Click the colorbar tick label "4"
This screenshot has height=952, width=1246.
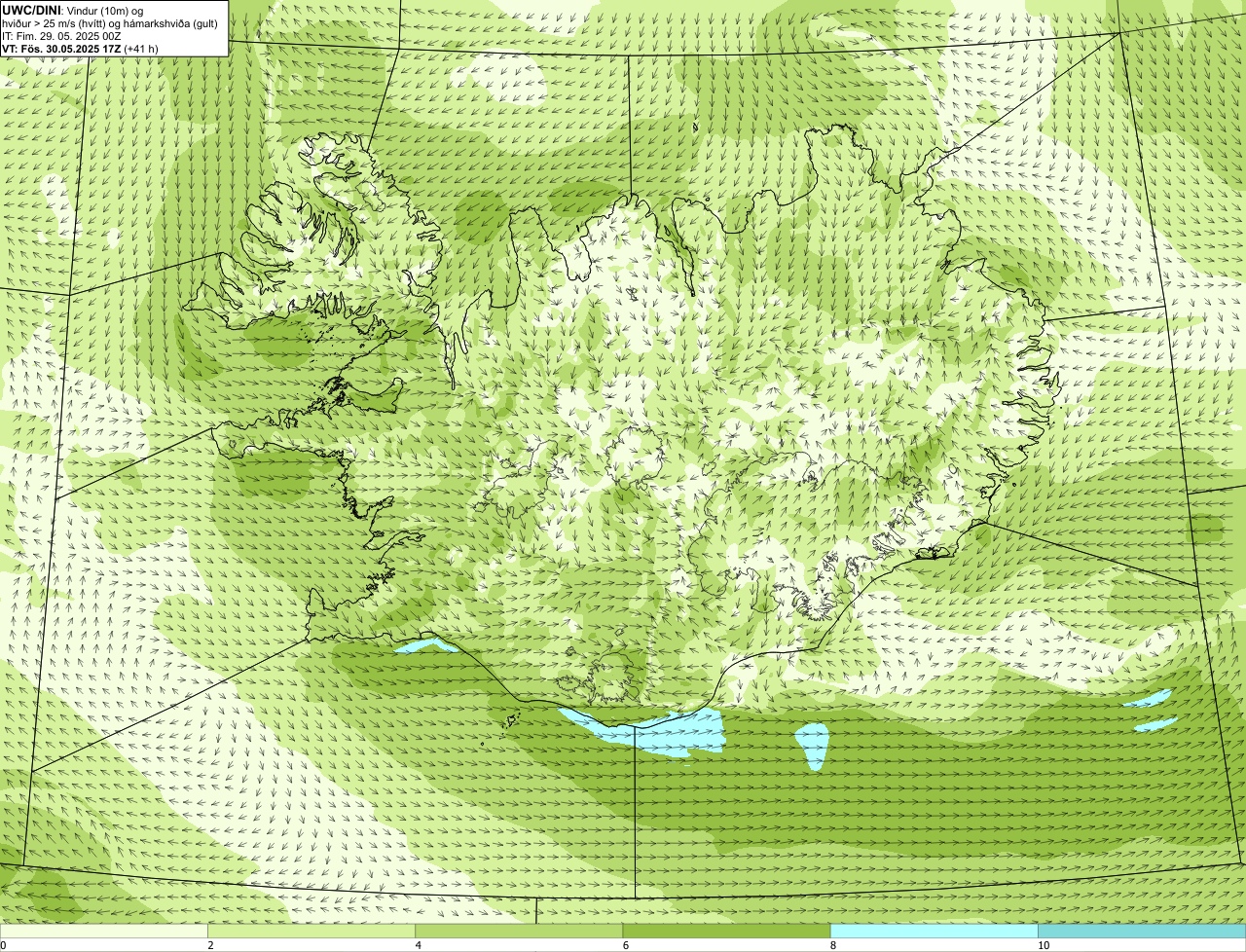pyautogui.click(x=418, y=945)
